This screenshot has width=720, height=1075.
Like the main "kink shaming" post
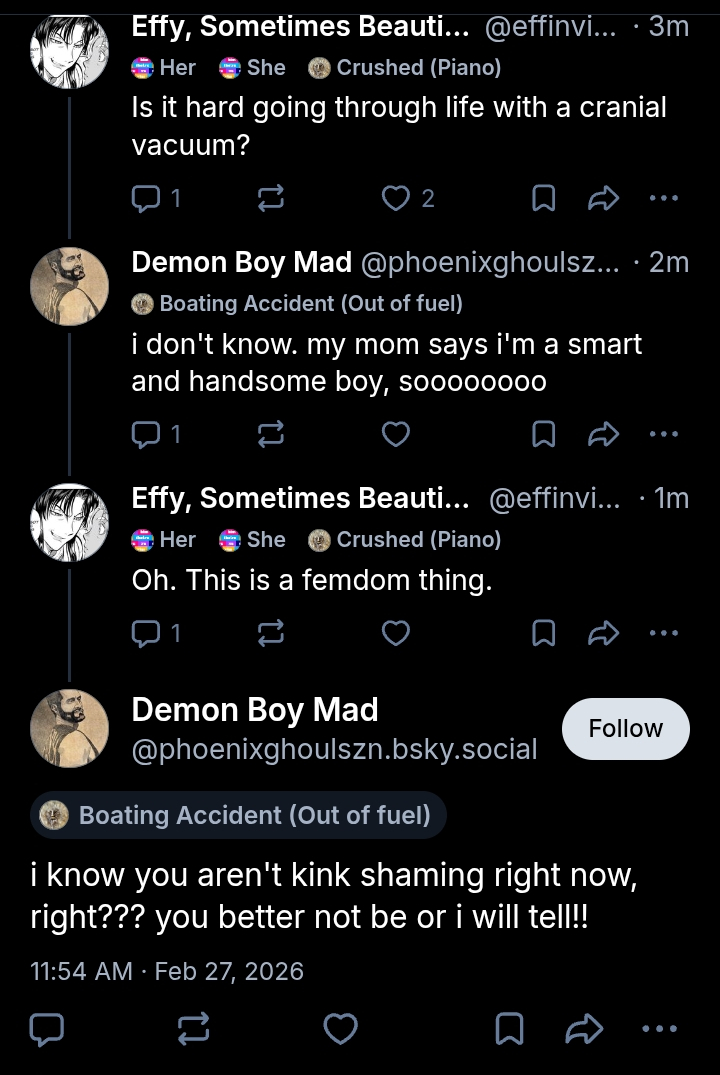342,1028
